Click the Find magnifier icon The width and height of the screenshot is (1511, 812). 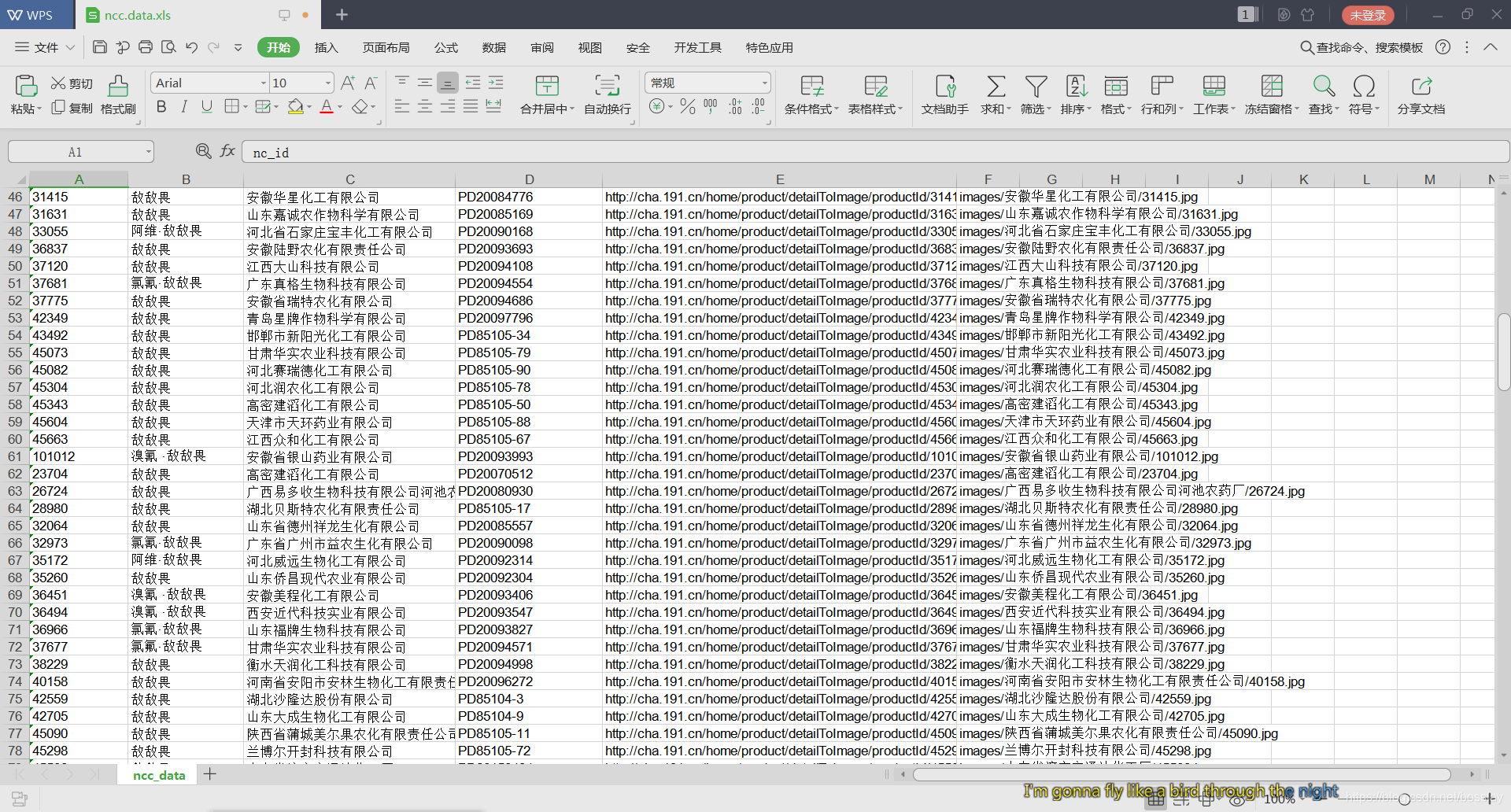click(1324, 86)
